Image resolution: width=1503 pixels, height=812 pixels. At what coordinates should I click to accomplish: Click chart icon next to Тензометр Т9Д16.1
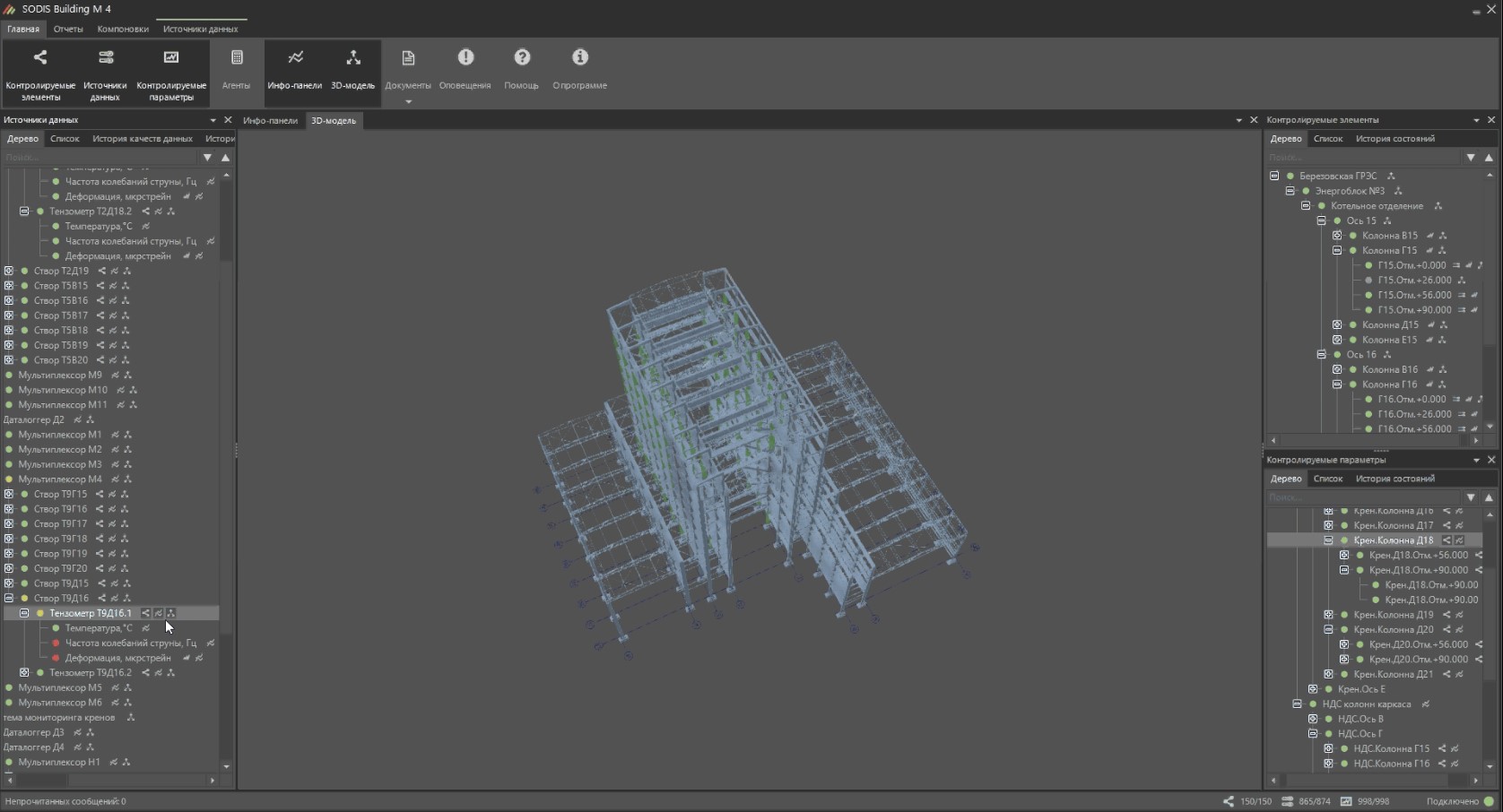[158, 613]
